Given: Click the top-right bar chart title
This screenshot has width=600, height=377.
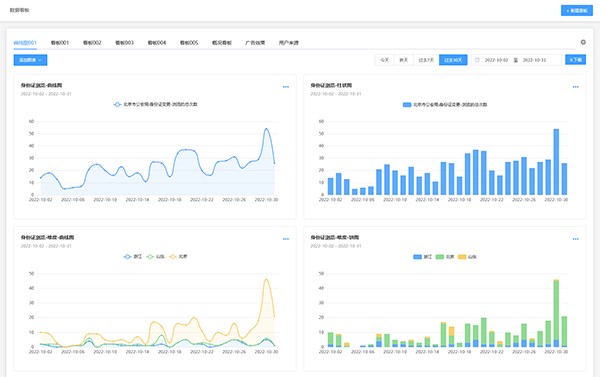Looking at the screenshot, I should [x=331, y=85].
